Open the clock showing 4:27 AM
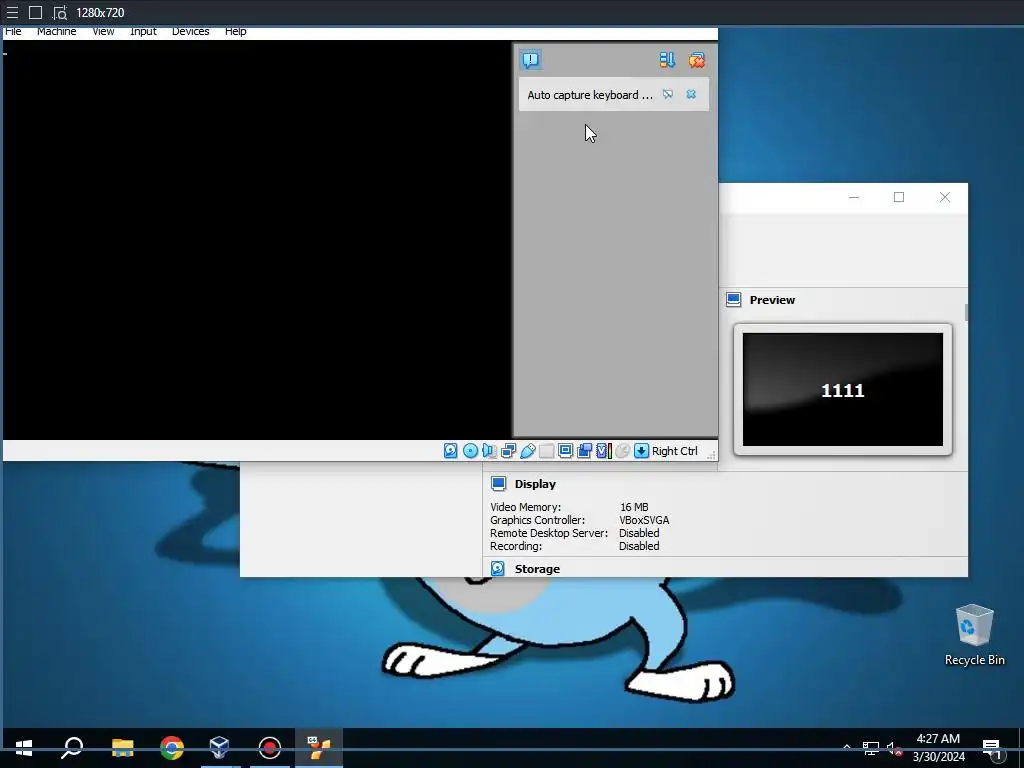 (x=938, y=748)
